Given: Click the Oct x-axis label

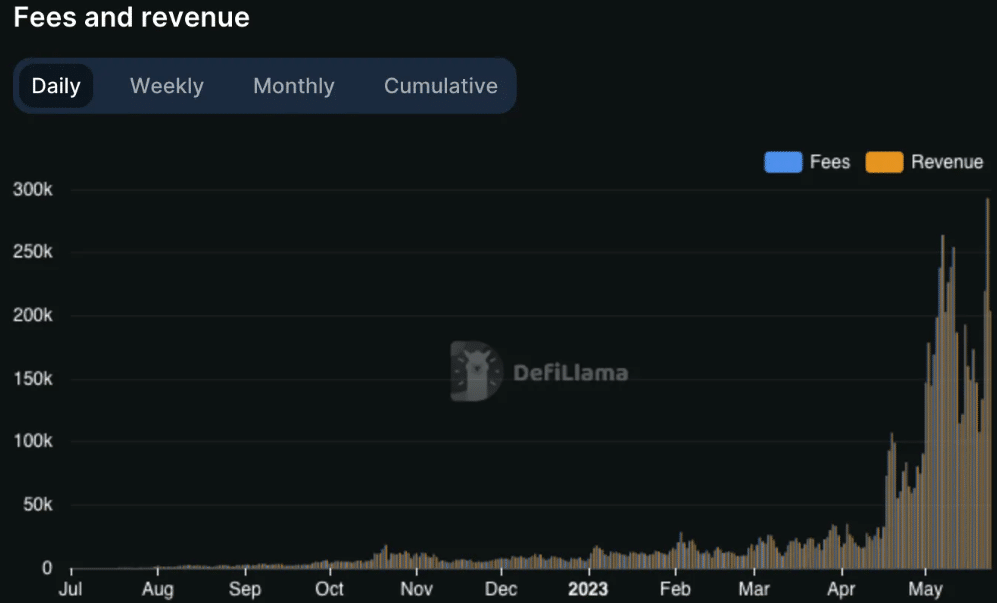Looking at the screenshot, I should click(x=329, y=589).
